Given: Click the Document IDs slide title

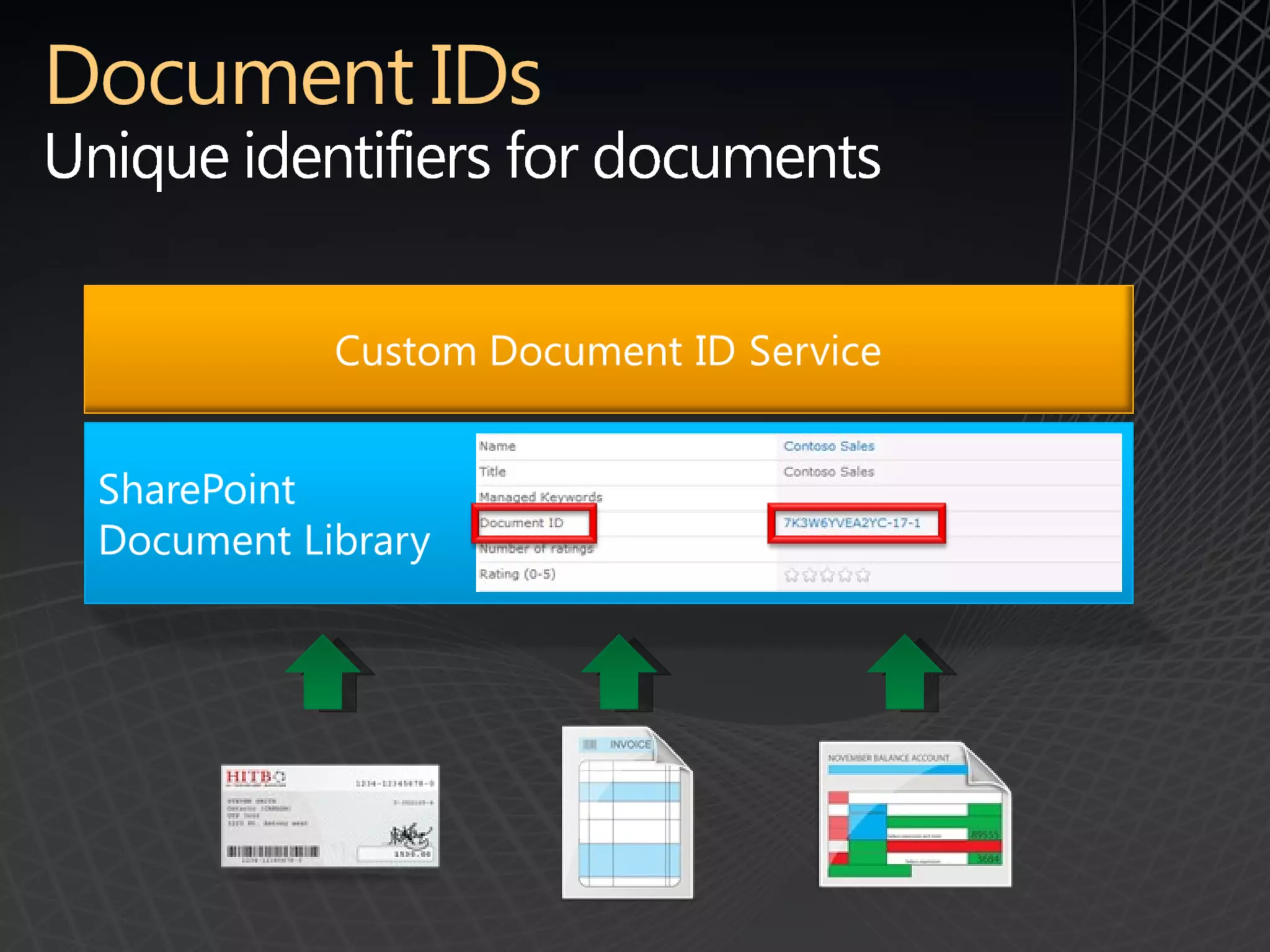Looking at the screenshot, I should (x=293, y=76).
